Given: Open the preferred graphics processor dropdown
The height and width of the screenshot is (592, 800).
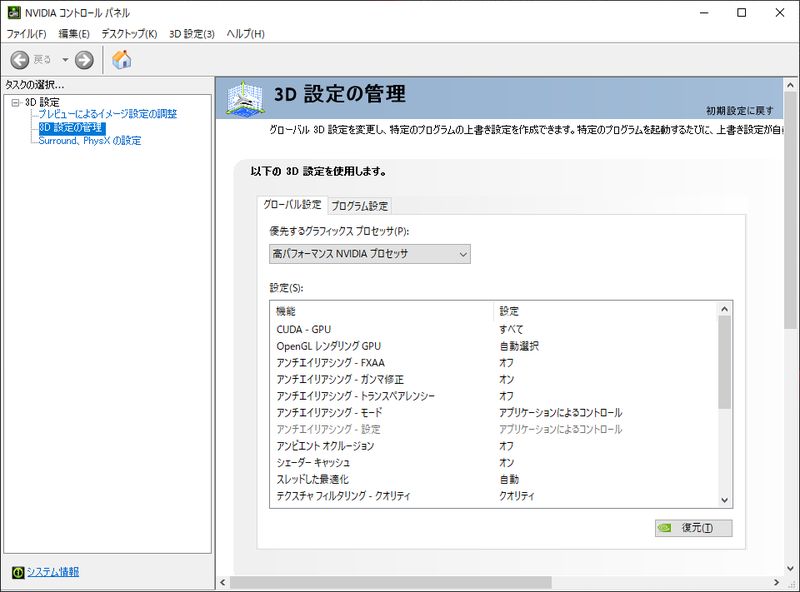Looking at the screenshot, I should point(370,254).
